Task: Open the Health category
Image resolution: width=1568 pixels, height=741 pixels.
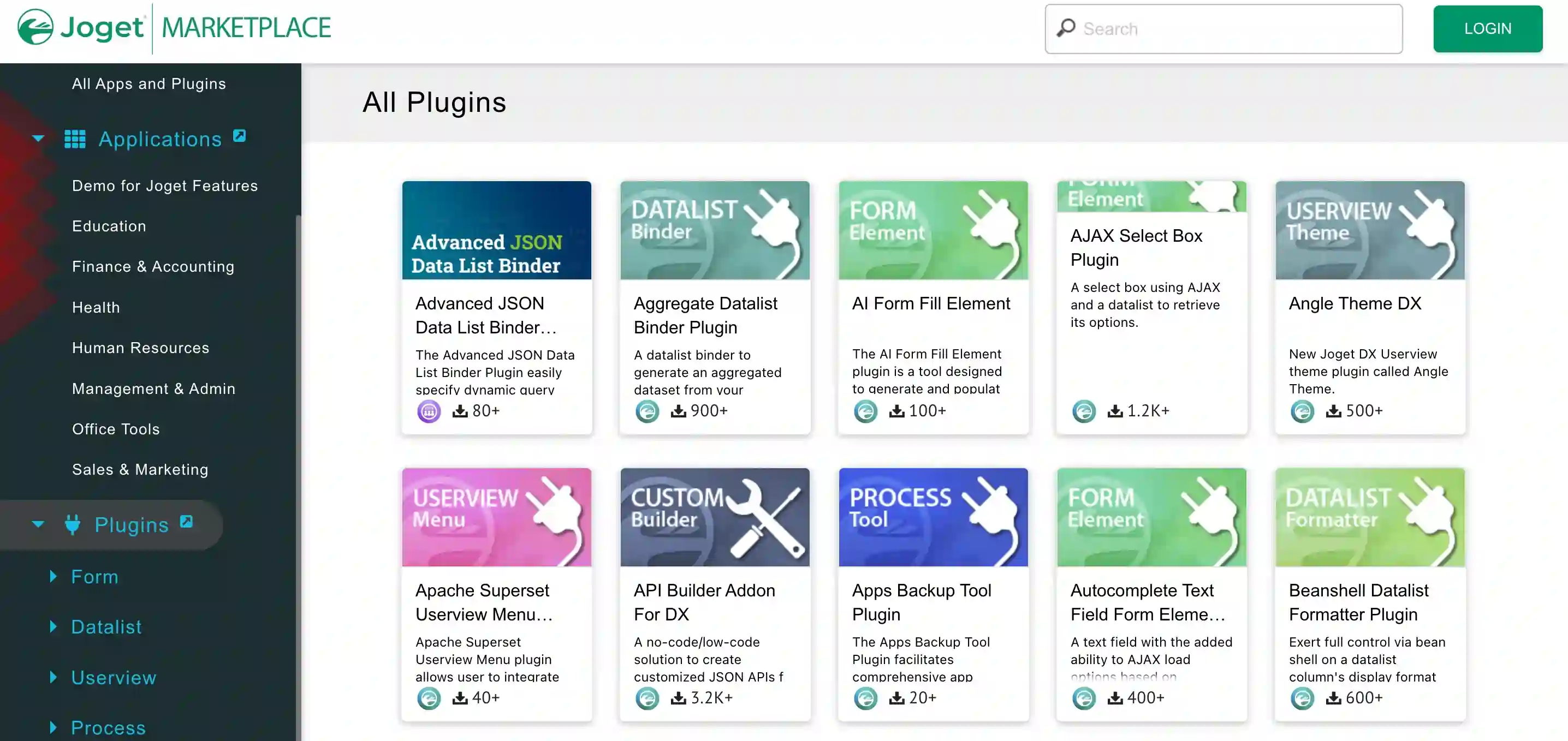Action: [96, 307]
